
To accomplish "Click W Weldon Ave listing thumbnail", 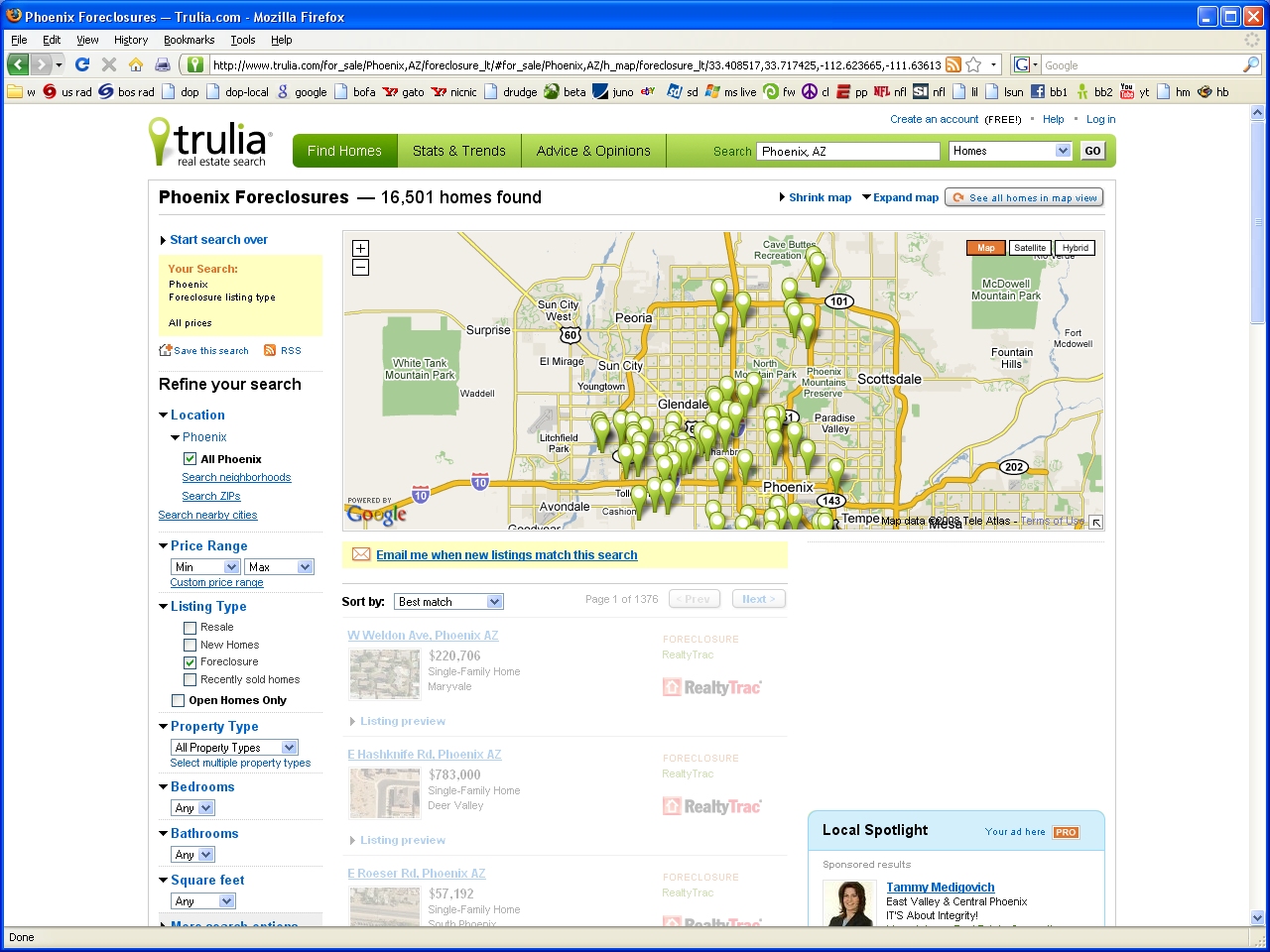I will tap(385, 674).
